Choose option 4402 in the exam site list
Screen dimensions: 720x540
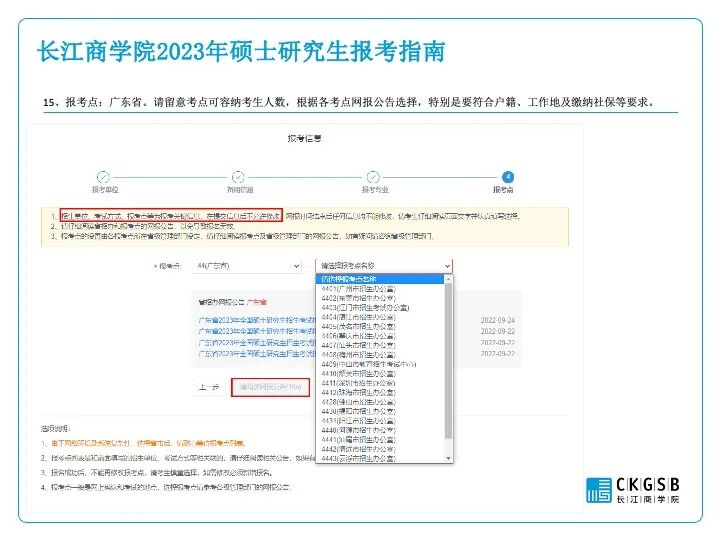click(x=359, y=298)
